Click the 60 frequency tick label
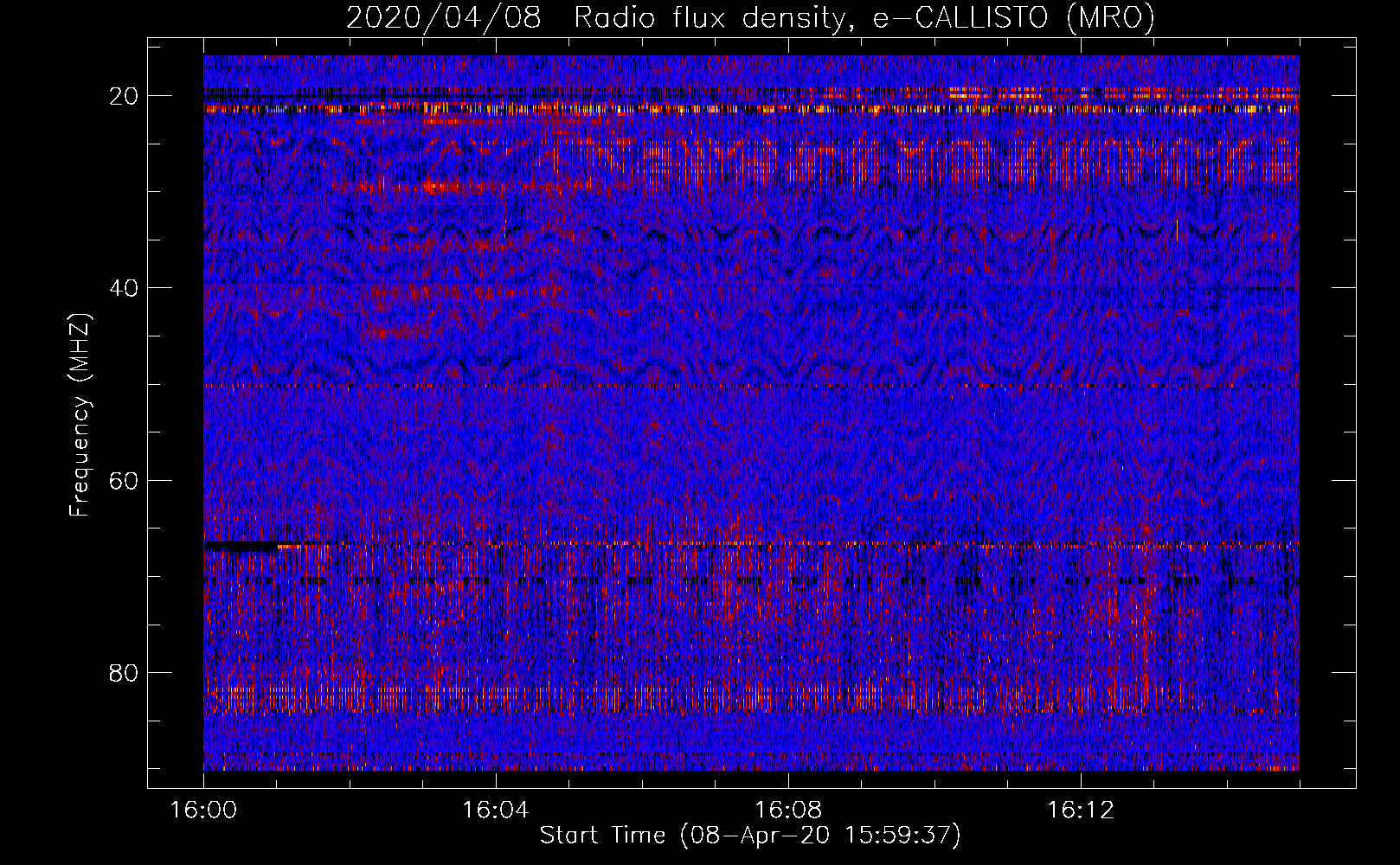Viewport: 1400px width, 865px height. point(124,480)
